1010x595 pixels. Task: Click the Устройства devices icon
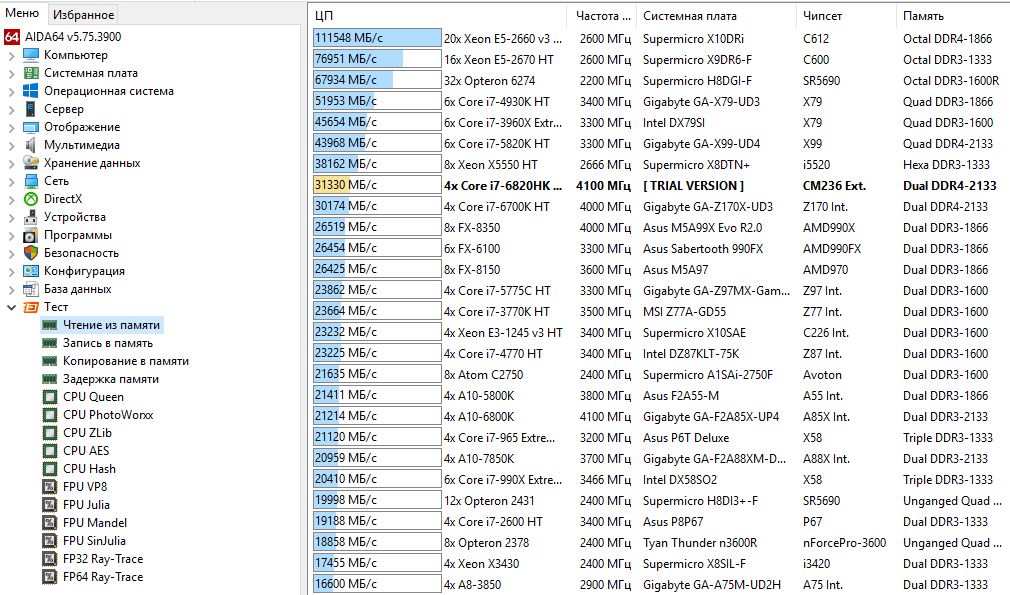(x=31, y=217)
